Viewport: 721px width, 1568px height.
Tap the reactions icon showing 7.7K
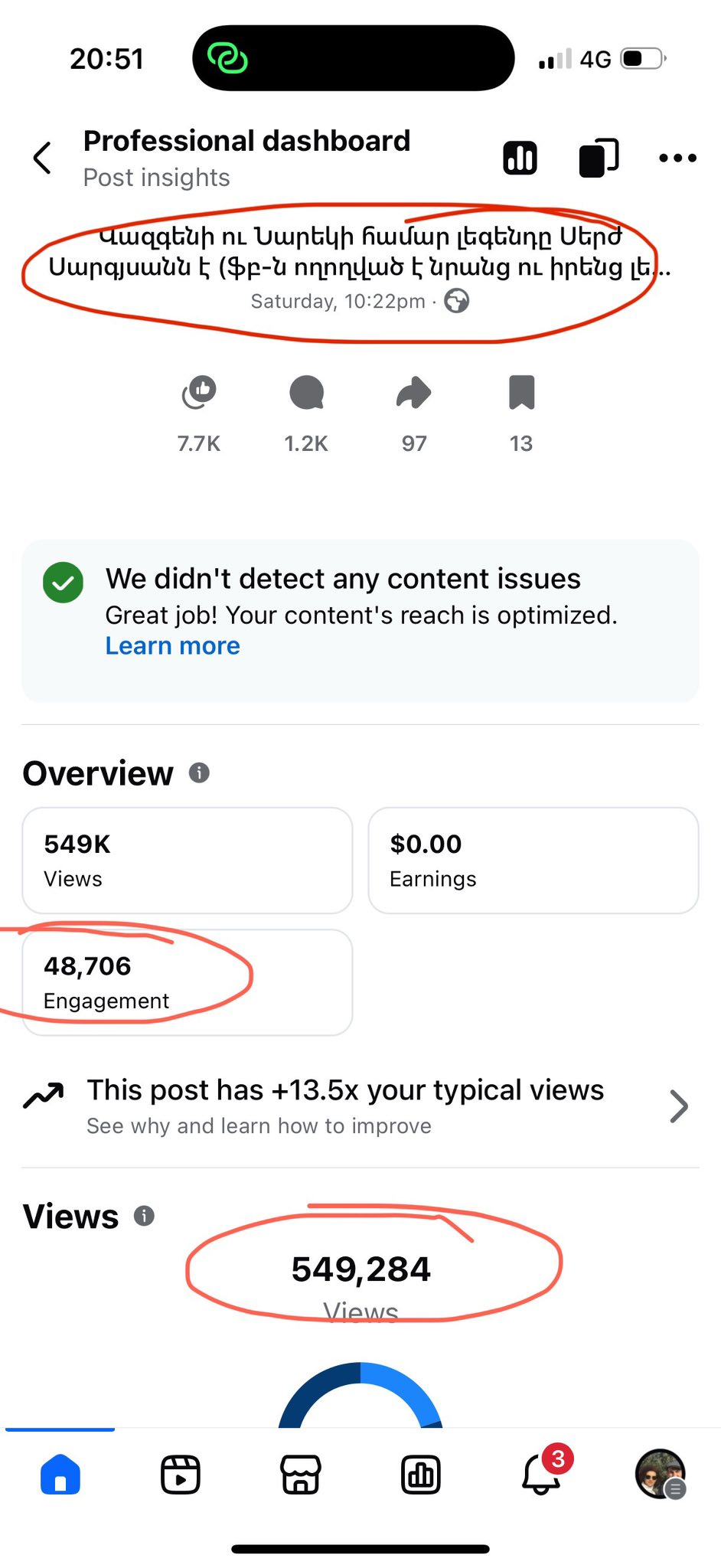coord(199,393)
